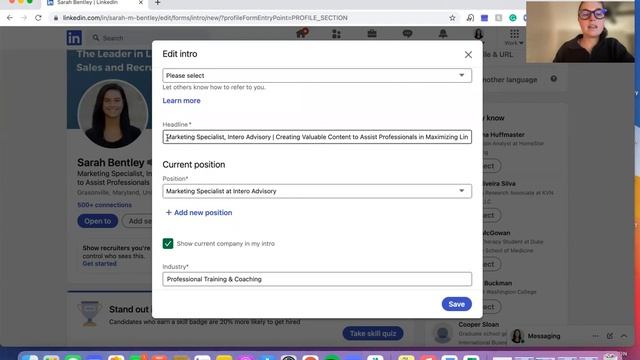Open the Notifications bell icon
640x360 pixels.
point(443,33)
